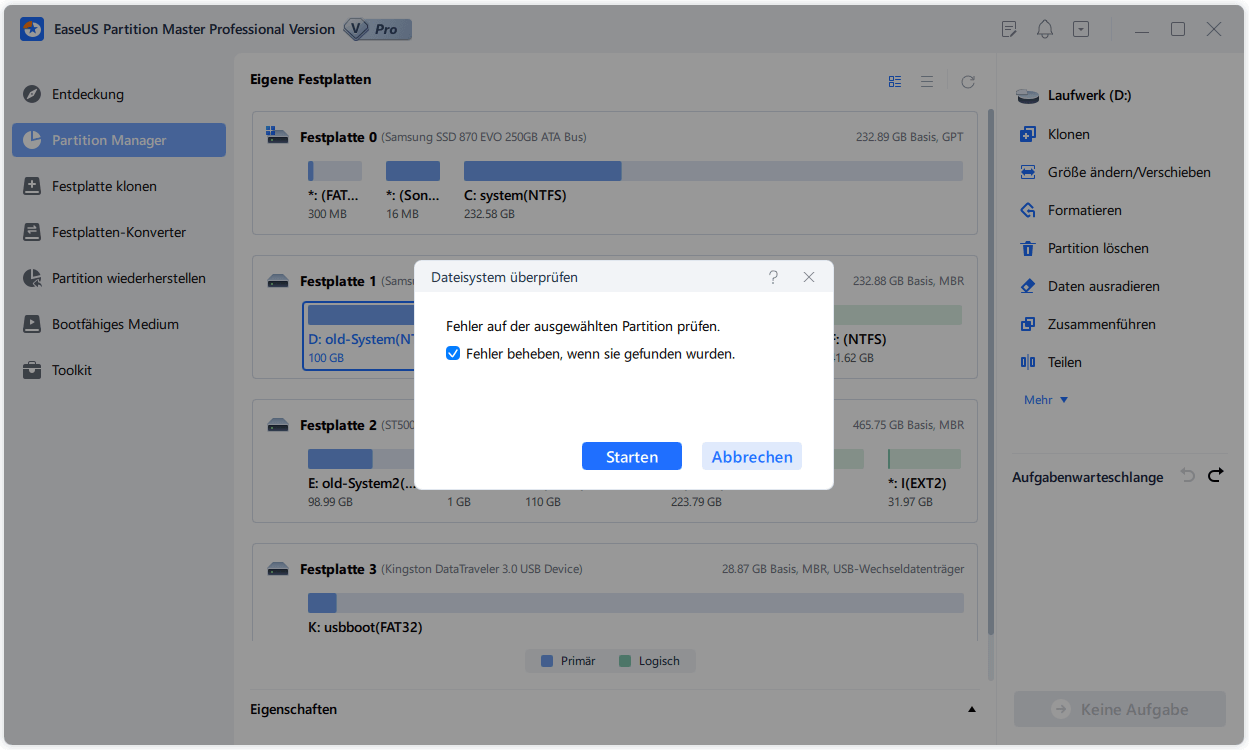Viewport: 1249px width, 750px height.
Task: Click the Pro version badge
Action: [377, 29]
